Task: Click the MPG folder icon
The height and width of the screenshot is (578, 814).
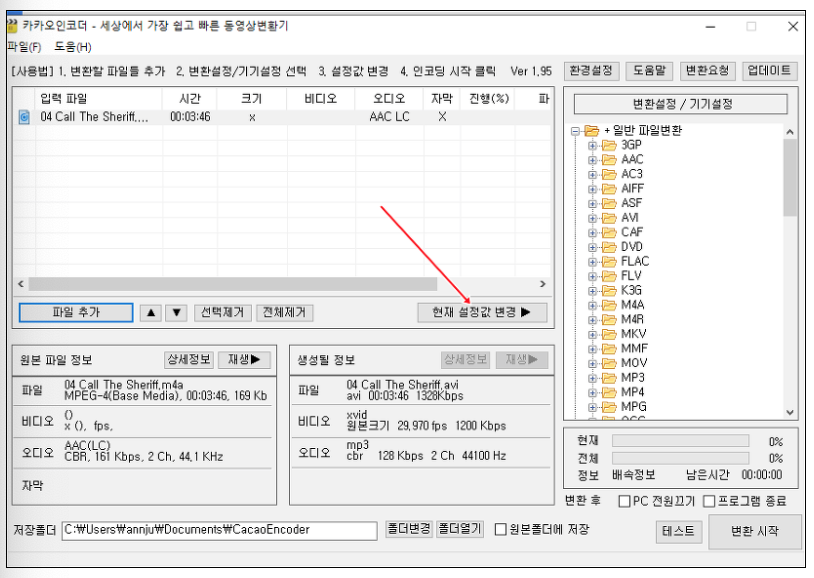Action: pyautogui.click(x=609, y=407)
